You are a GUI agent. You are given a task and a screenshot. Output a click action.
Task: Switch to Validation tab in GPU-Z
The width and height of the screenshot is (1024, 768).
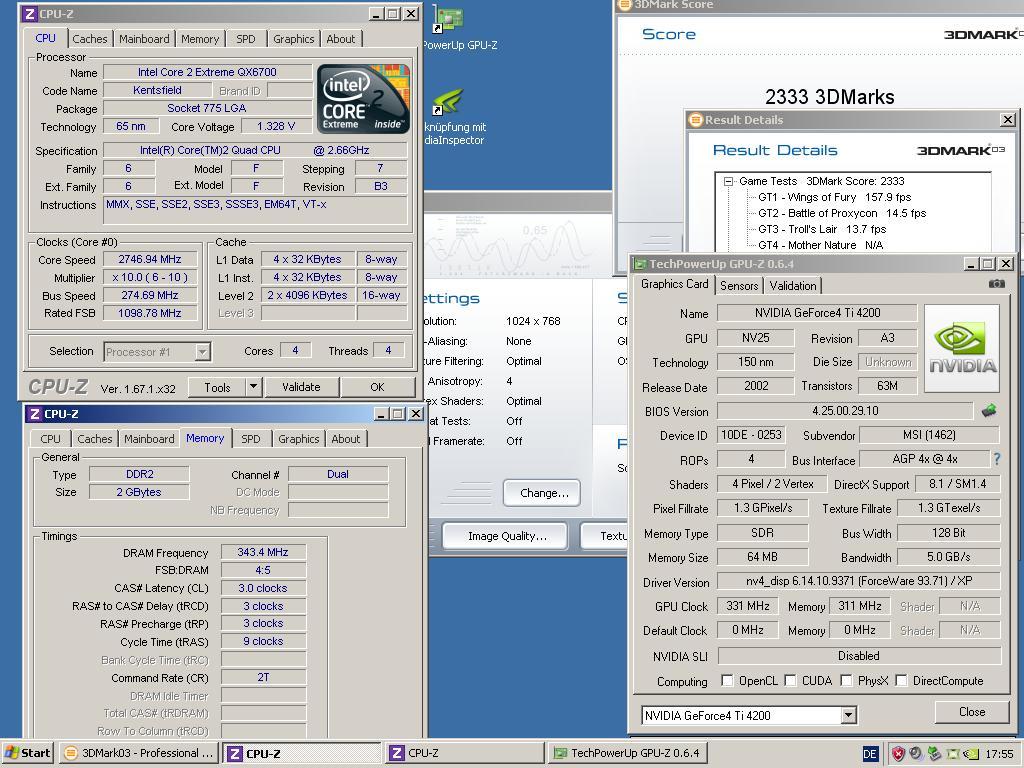793,285
